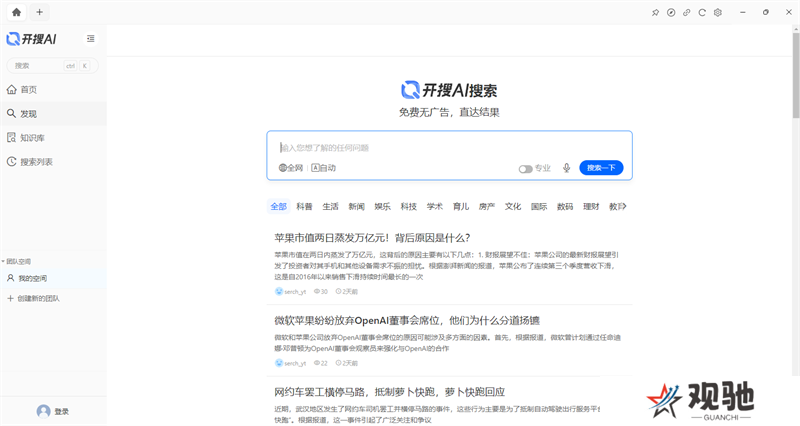This screenshot has width=800, height=426.
Task: Select the 新闻 category tab
Action: click(356, 206)
